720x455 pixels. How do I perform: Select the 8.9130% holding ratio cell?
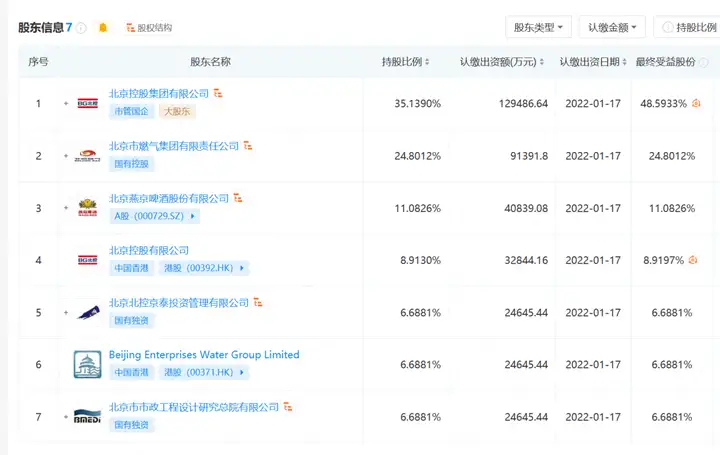420,260
